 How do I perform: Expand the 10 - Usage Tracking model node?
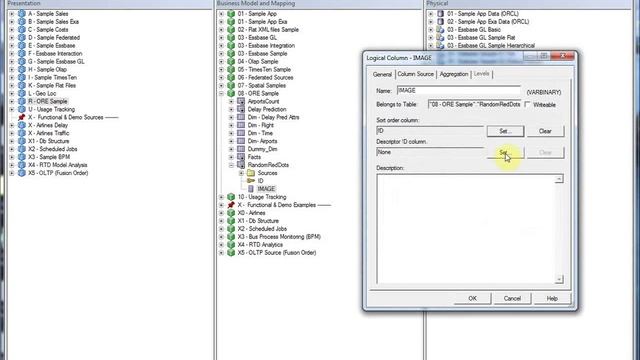pos(221,197)
